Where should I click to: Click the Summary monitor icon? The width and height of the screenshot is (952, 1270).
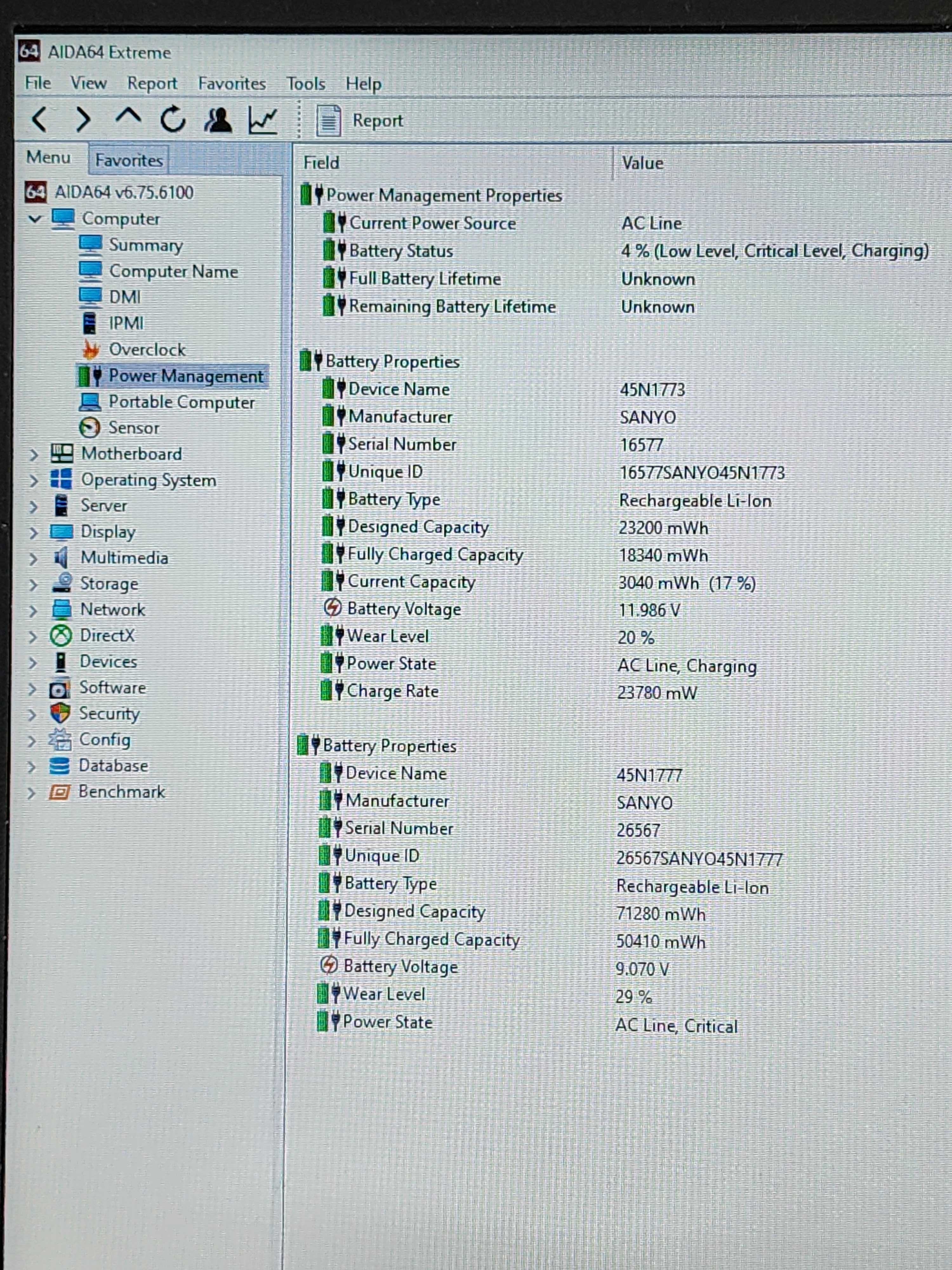[91, 245]
